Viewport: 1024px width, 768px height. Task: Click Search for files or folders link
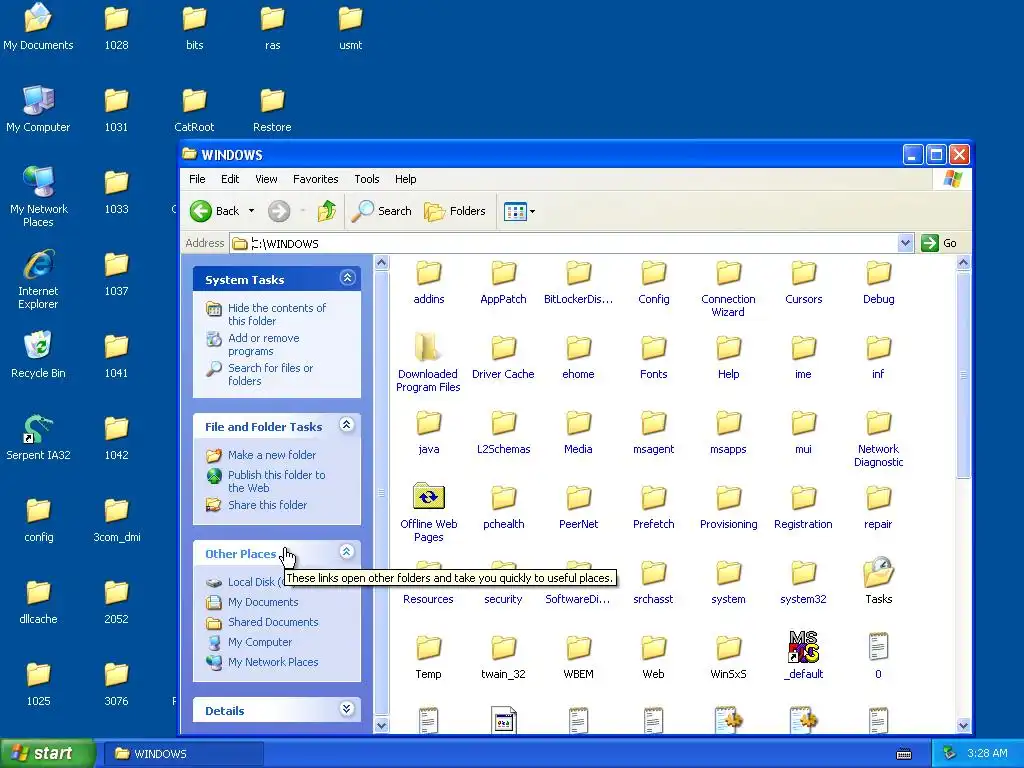pos(270,374)
